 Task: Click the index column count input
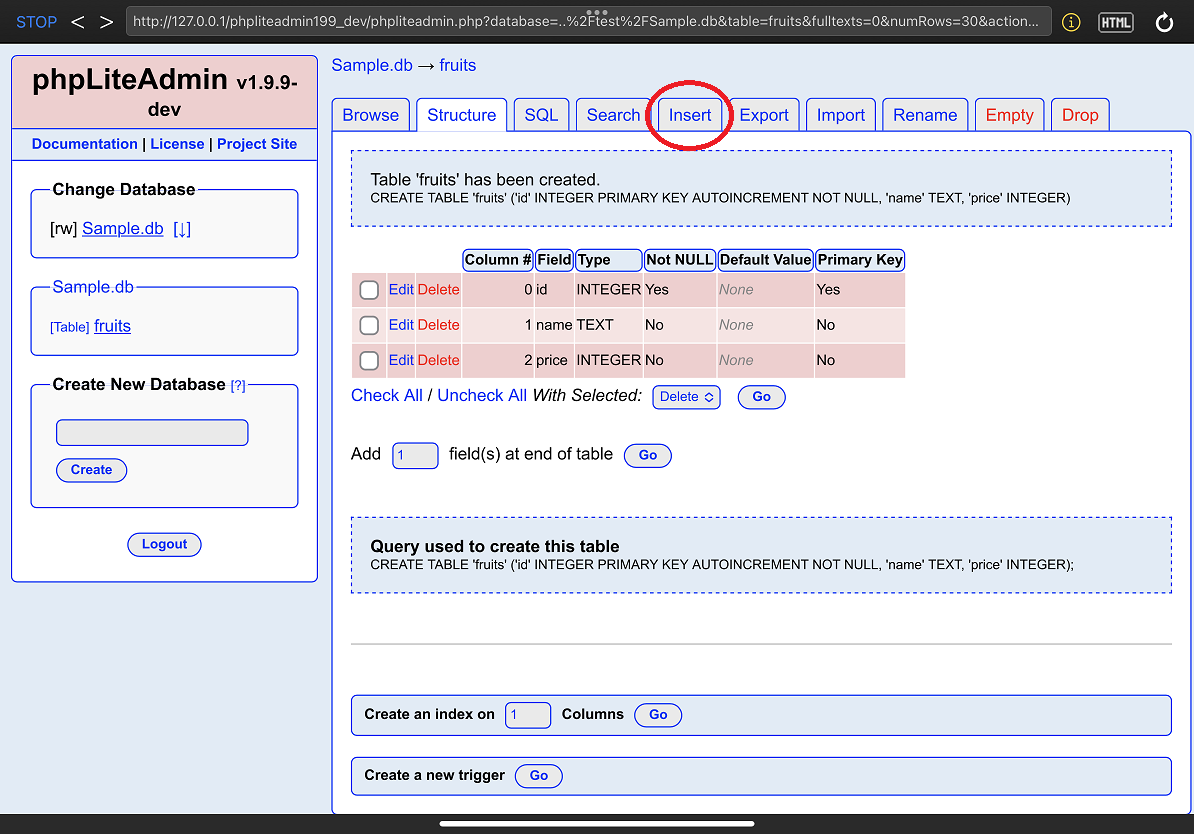pos(528,715)
